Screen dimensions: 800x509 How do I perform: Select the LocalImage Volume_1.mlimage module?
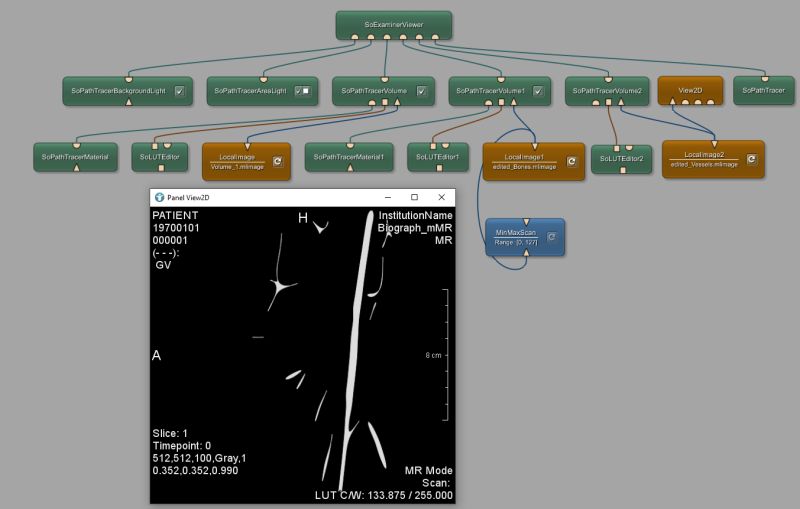[246, 162]
